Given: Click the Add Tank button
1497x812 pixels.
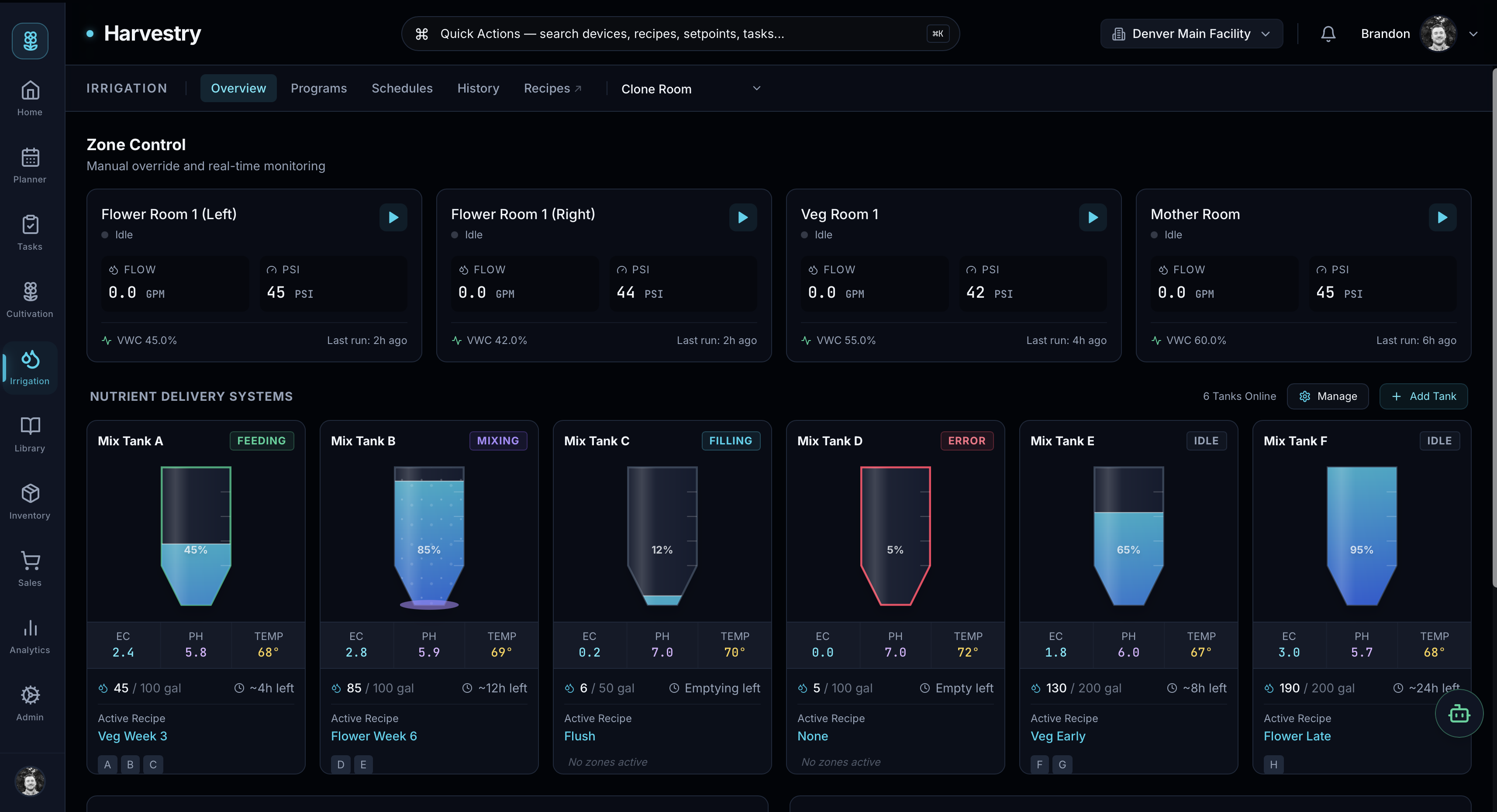Looking at the screenshot, I should pos(1423,396).
